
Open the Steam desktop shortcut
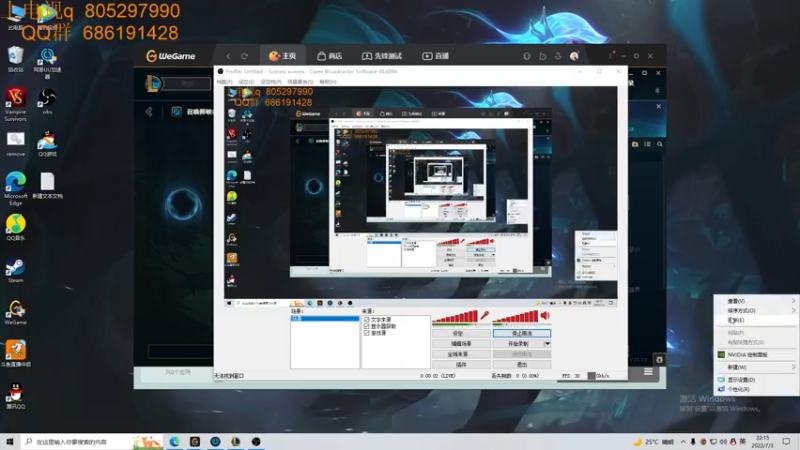15,270
